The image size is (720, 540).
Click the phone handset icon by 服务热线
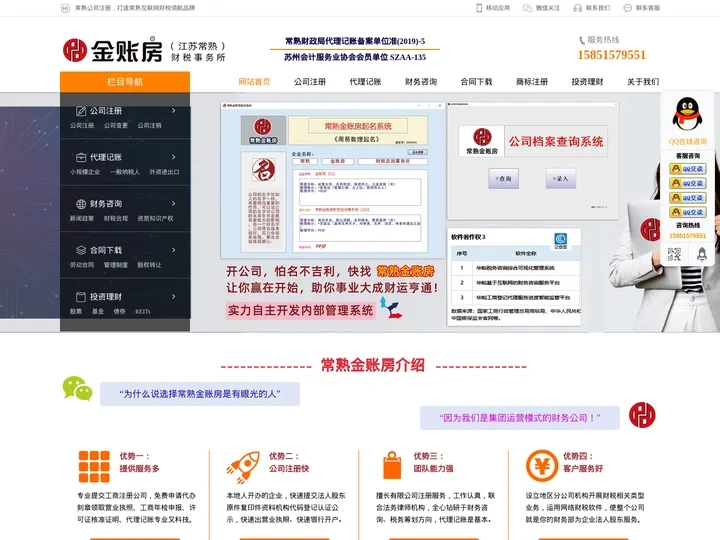point(582,40)
